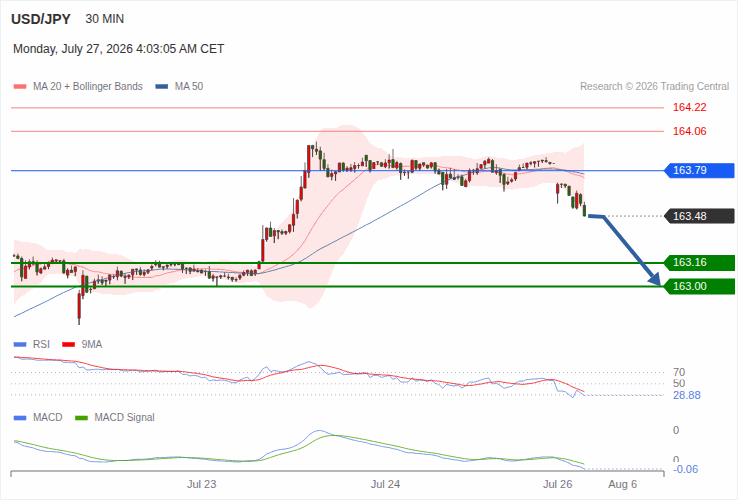This screenshot has width=738, height=500.
Task: Select the 163.79 pivot price tag
Action: click(699, 170)
